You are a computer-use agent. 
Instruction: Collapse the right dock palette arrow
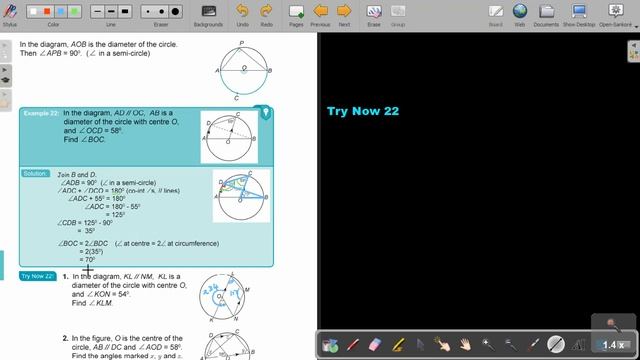634,45
